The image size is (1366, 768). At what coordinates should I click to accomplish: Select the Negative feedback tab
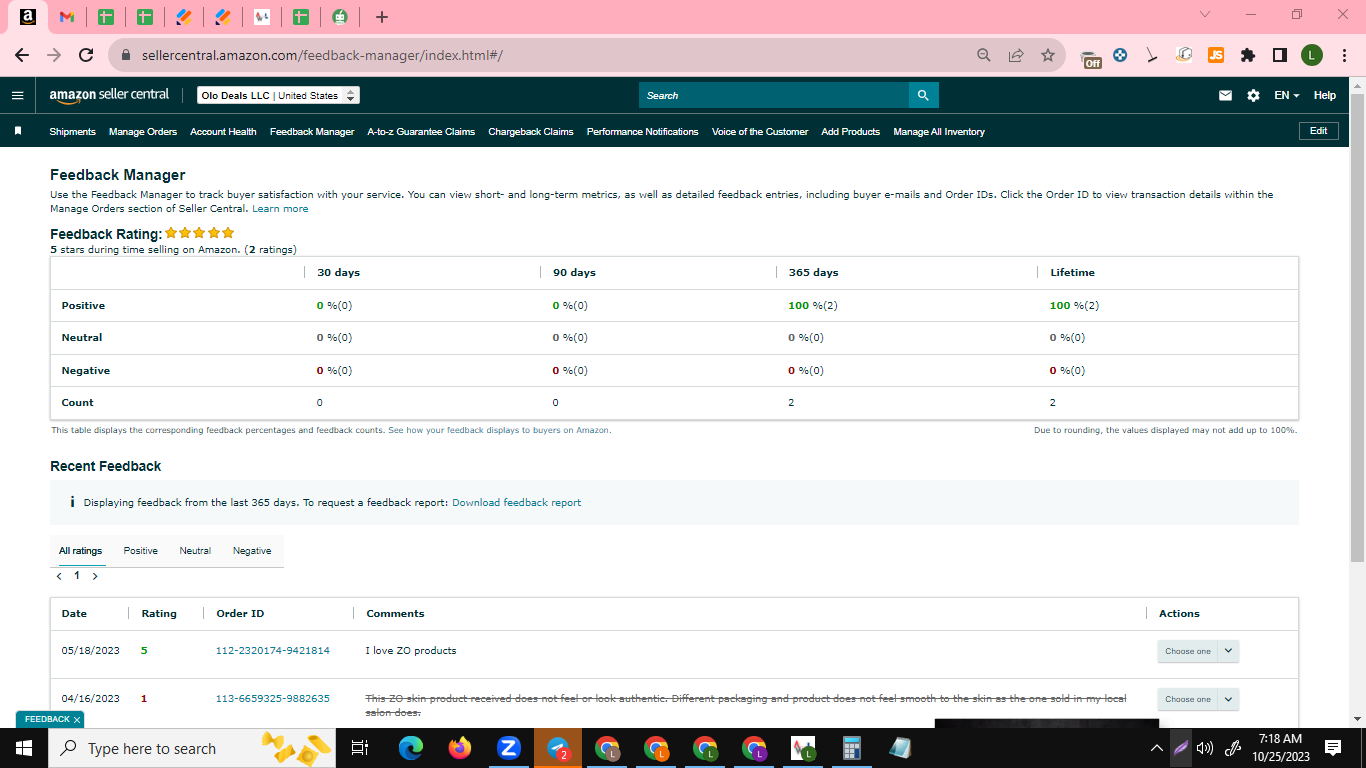(x=252, y=551)
